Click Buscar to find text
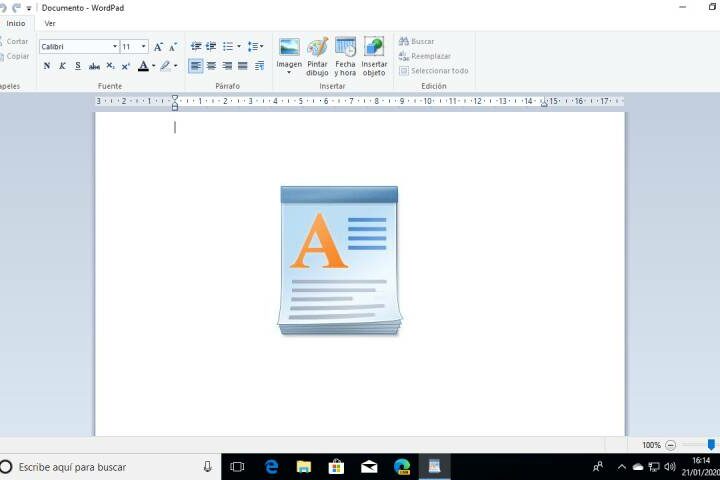 click(416, 41)
